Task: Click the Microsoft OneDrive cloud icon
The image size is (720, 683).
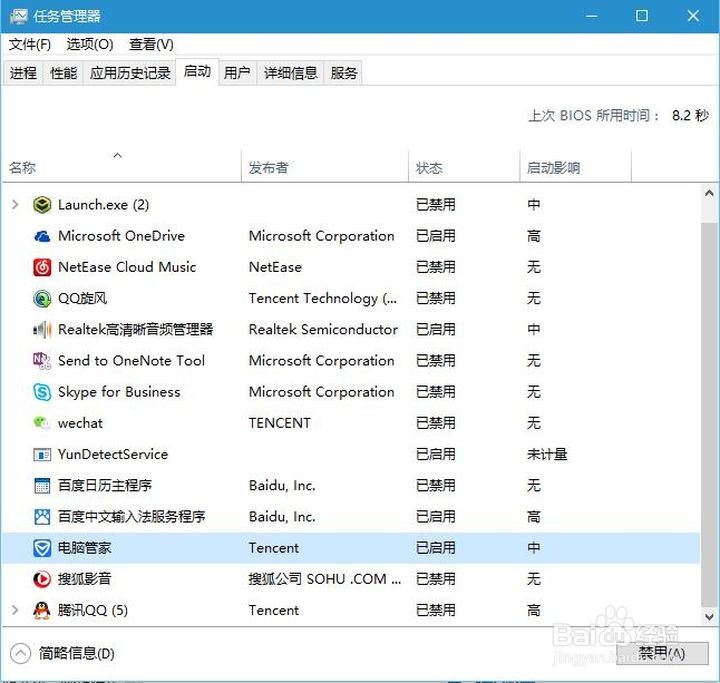Action: (x=42, y=236)
